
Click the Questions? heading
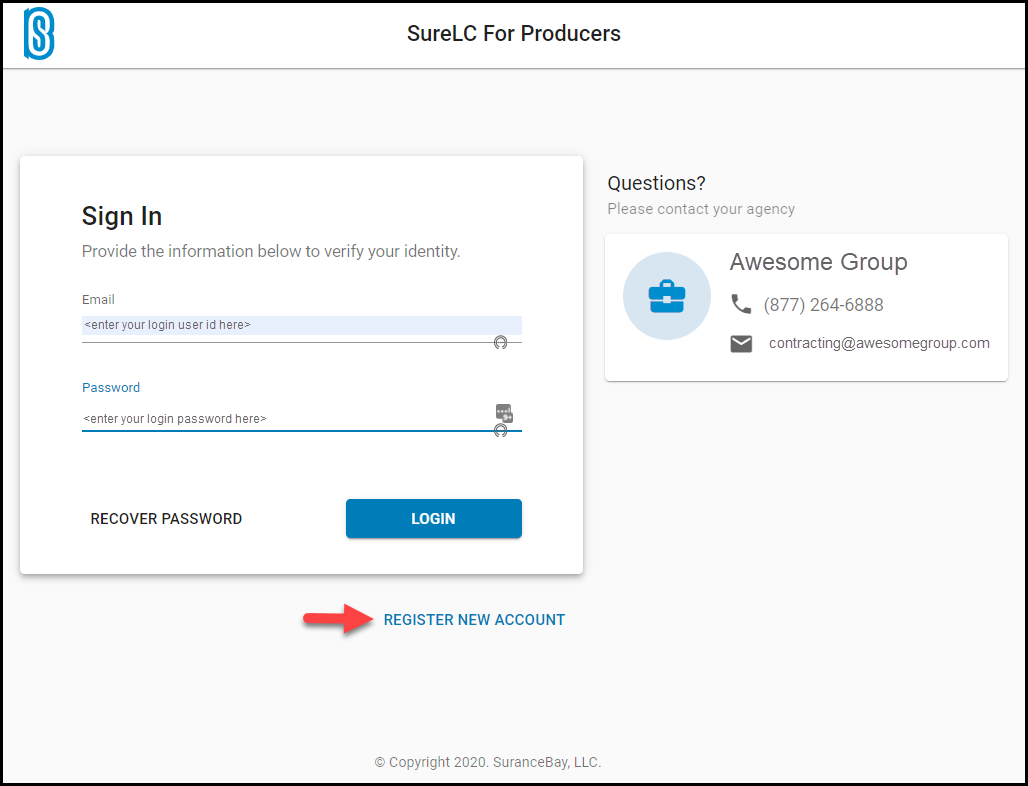pos(656,183)
